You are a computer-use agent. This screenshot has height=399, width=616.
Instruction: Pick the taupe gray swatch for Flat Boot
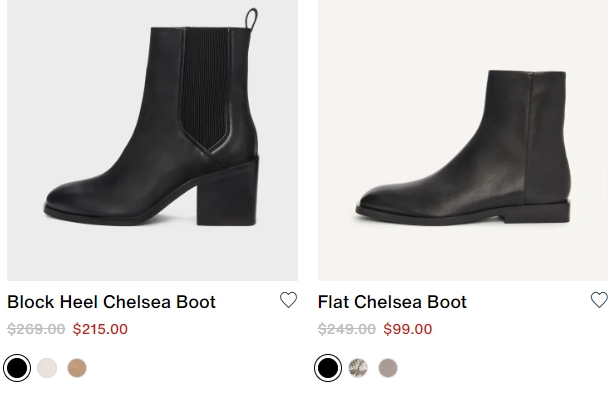click(x=388, y=368)
